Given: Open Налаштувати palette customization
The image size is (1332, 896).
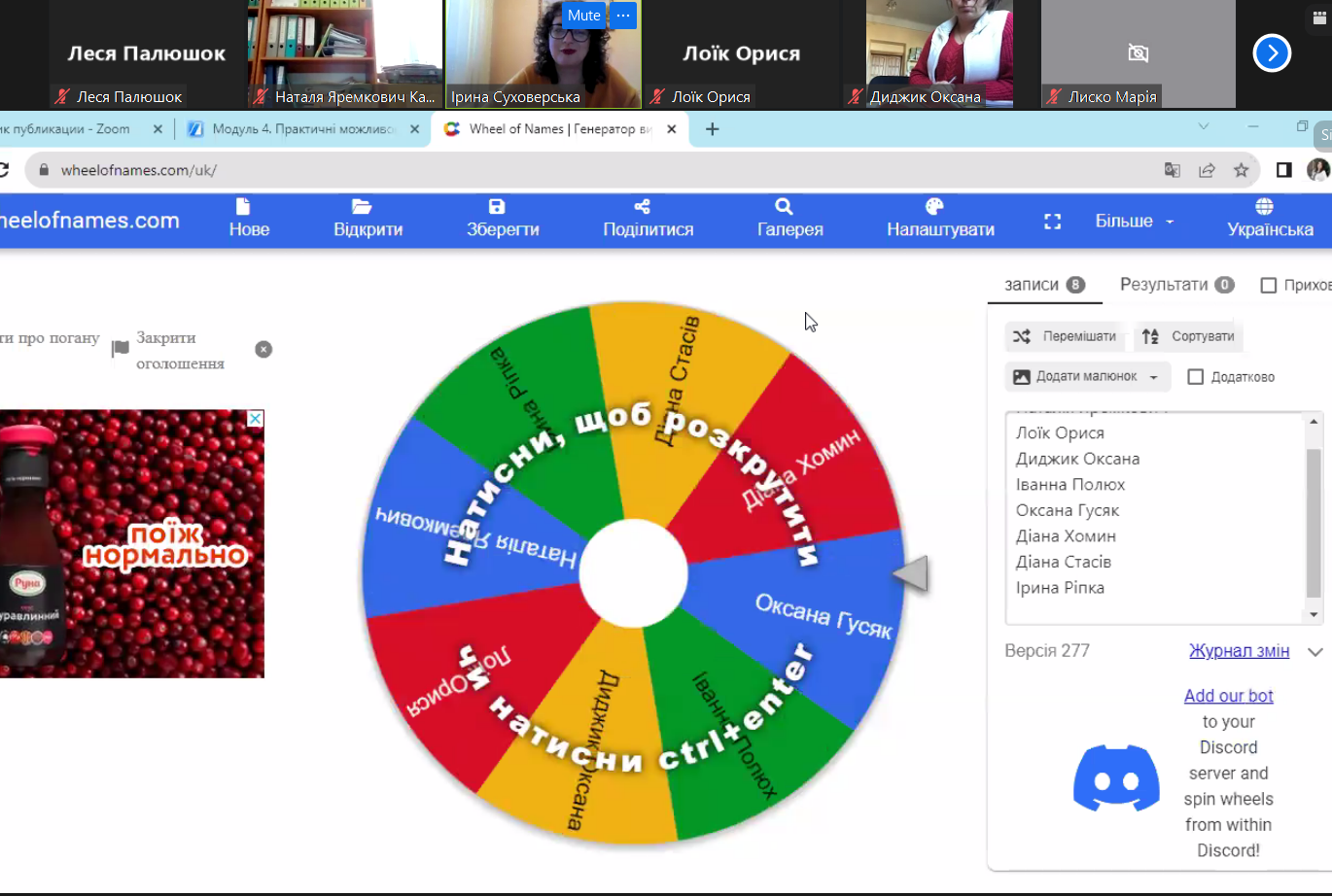Looking at the screenshot, I should click(x=934, y=207).
